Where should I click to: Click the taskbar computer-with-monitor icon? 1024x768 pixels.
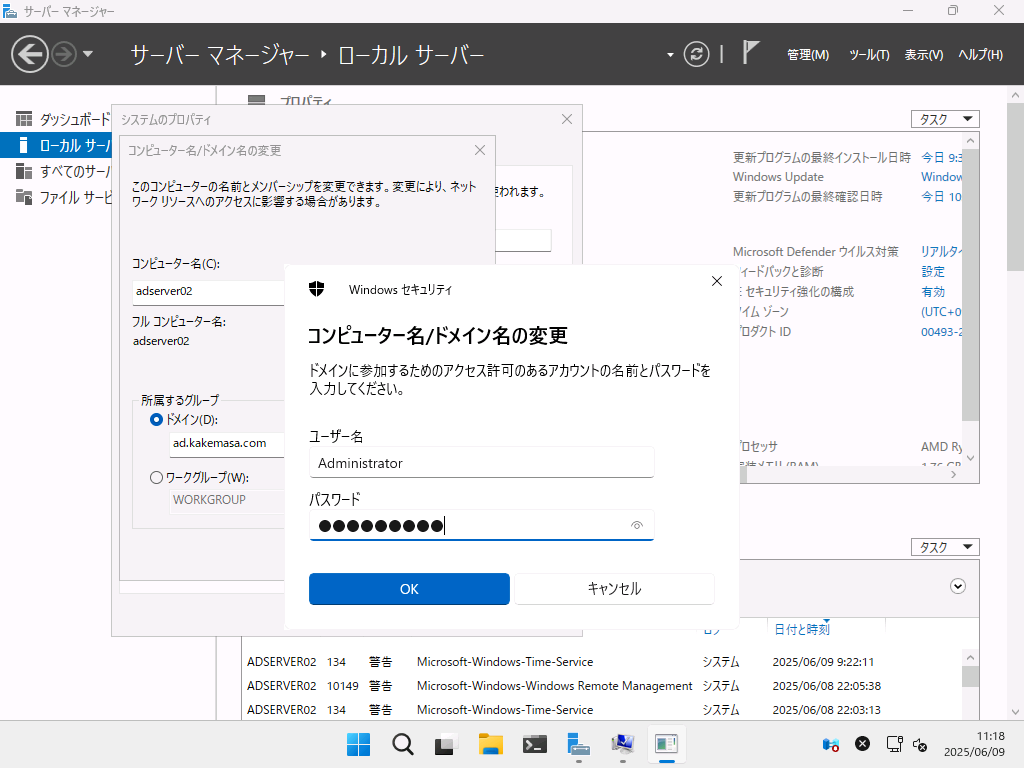click(x=622, y=744)
